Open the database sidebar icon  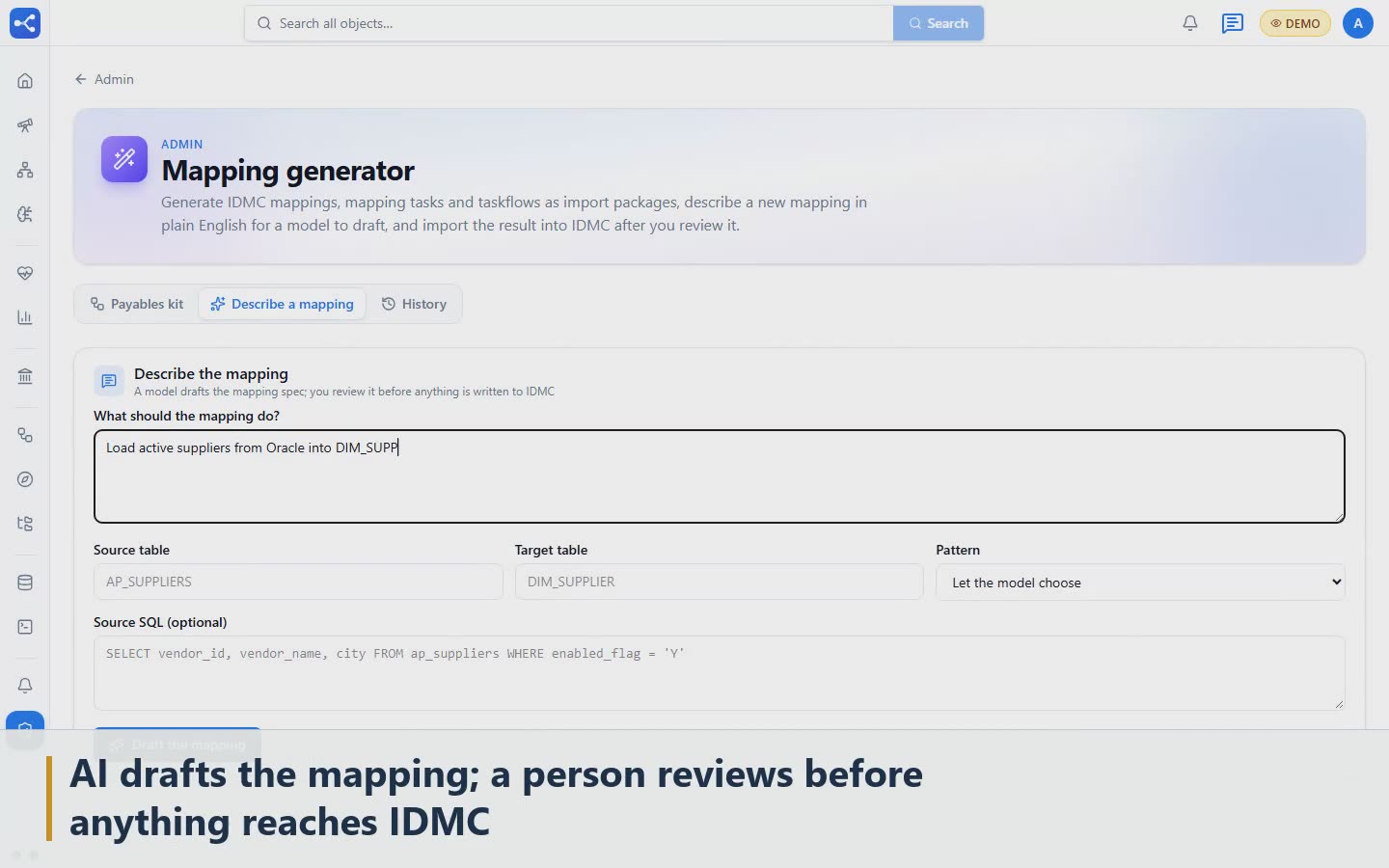[25, 583]
